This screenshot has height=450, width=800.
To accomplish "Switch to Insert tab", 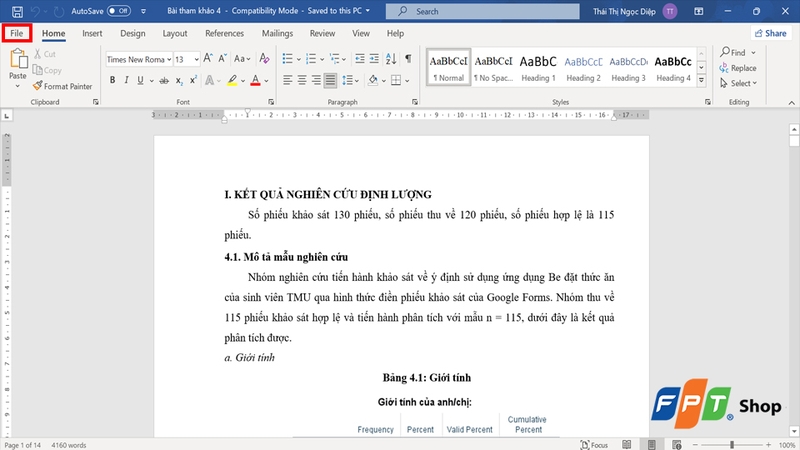I will pyautogui.click(x=92, y=33).
